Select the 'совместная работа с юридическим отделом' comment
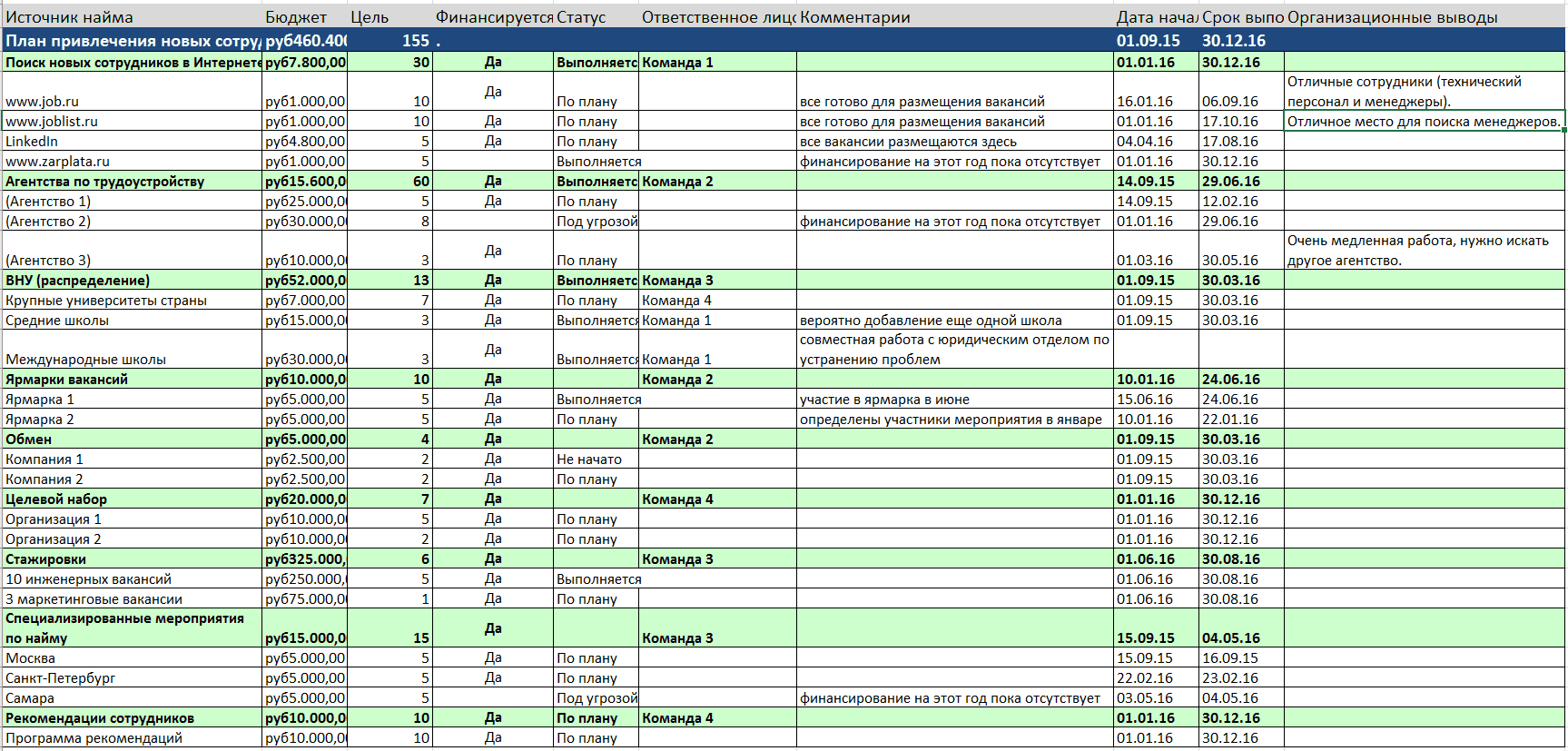 (x=955, y=350)
